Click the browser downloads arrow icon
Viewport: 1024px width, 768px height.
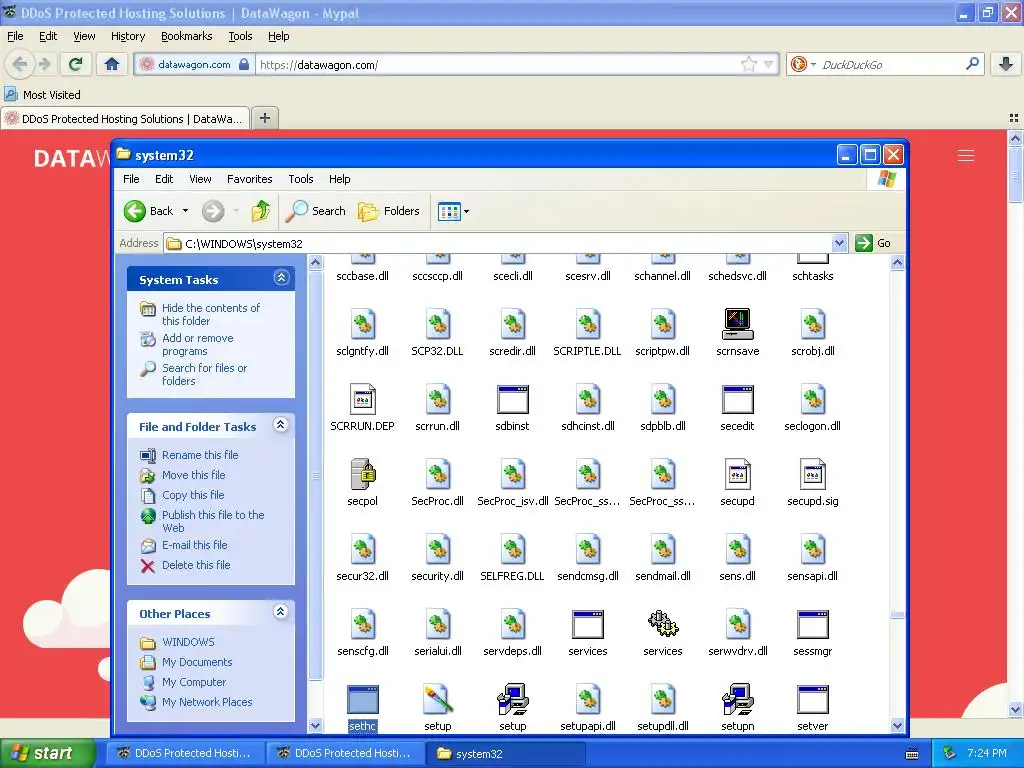click(1006, 64)
